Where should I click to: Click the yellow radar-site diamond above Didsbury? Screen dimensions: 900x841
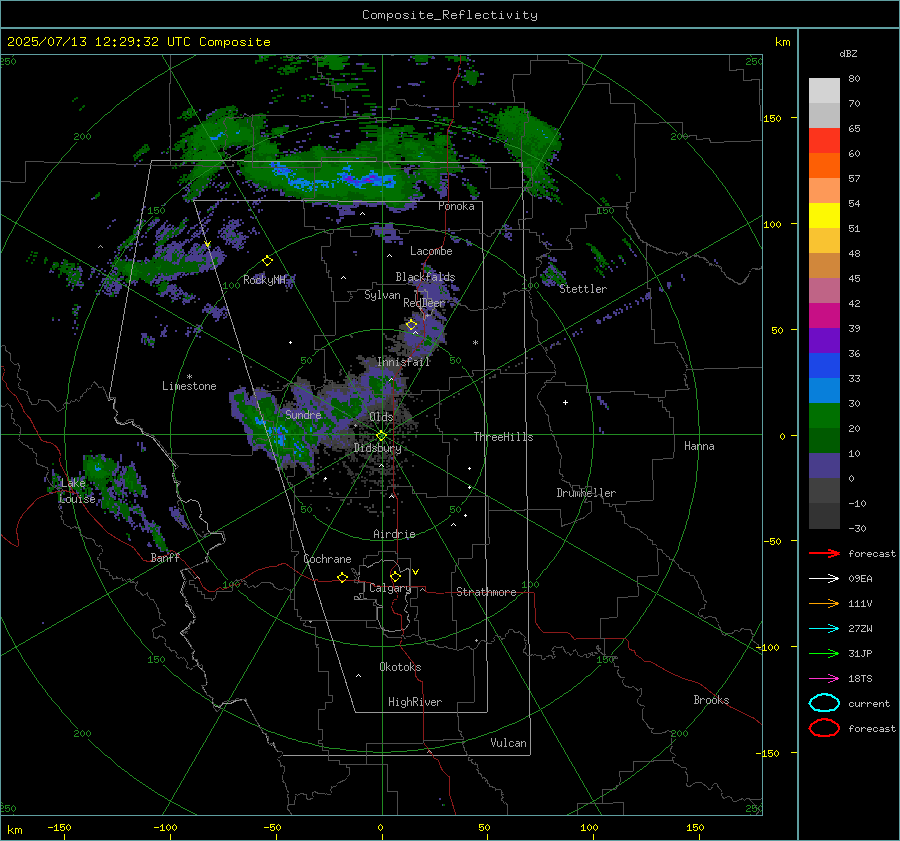[381, 436]
